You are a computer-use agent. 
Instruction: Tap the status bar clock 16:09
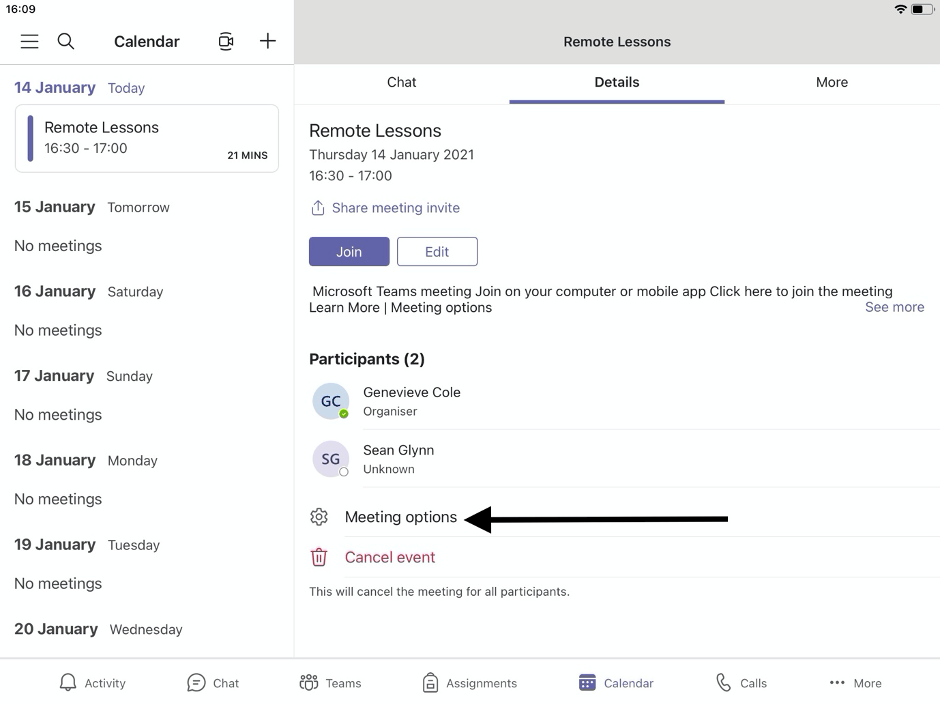tap(20, 9)
